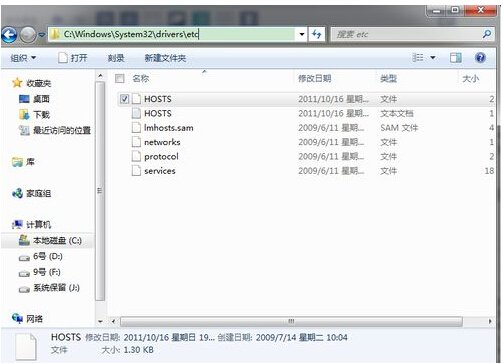Click horizontal scrollbar left arrow
This screenshot has width=504, height=364.
click(113, 321)
